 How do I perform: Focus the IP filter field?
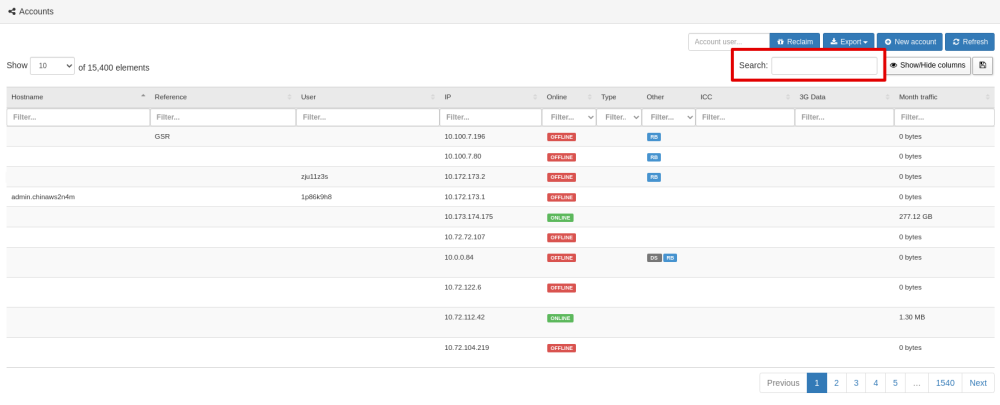490,117
